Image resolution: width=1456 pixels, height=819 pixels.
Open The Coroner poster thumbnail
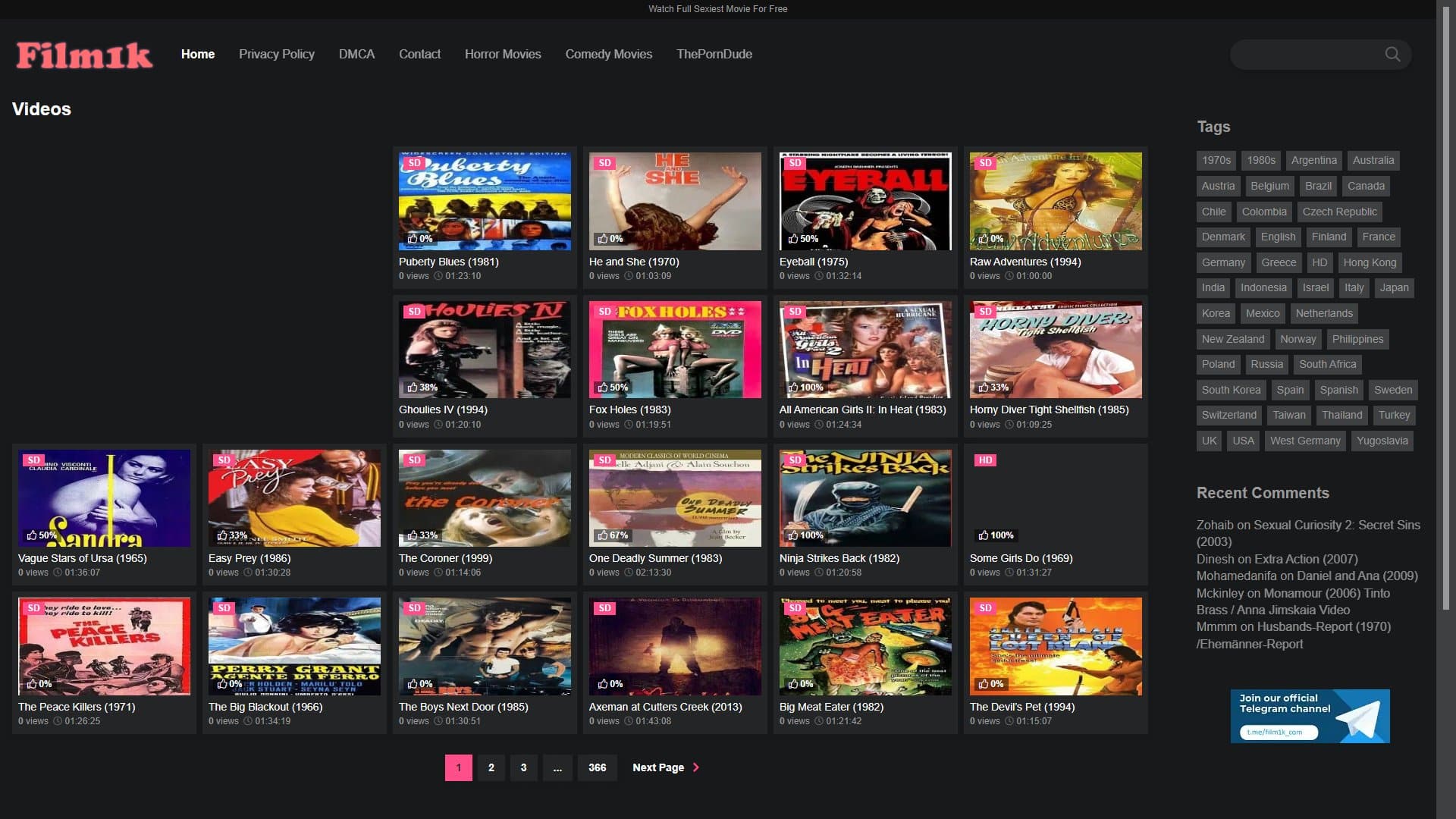[485, 498]
